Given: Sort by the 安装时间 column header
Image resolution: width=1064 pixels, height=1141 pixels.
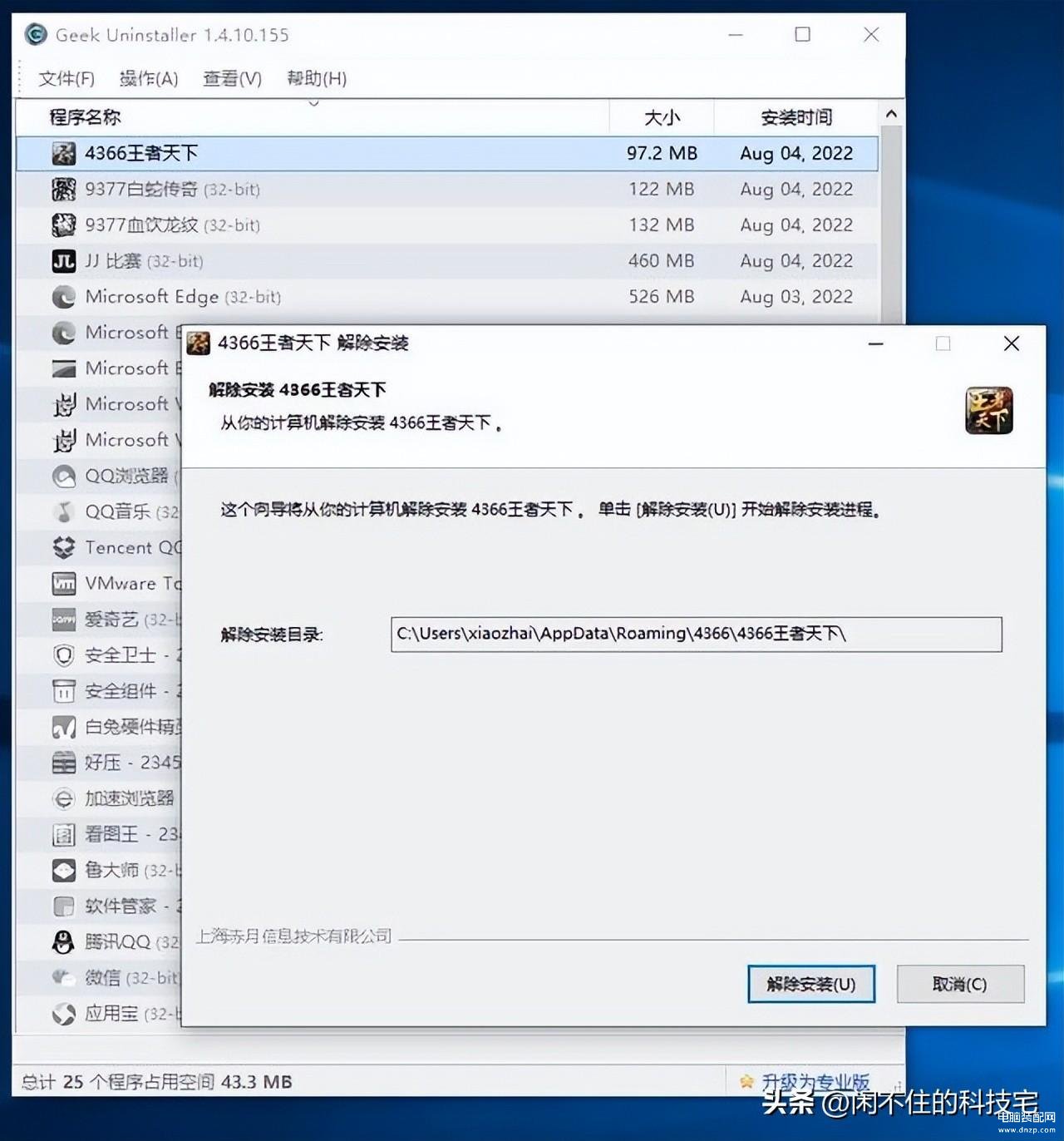Looking at the screenshot, I should (796, 117).
